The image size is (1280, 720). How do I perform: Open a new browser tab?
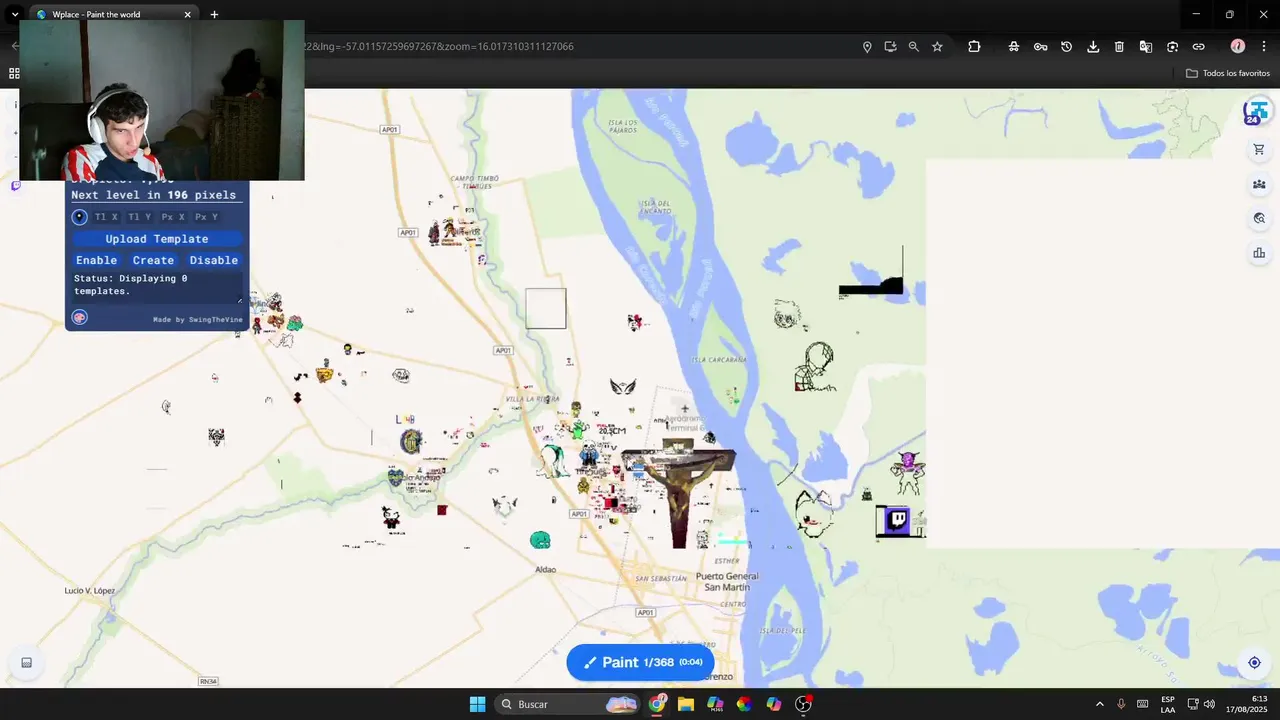(x=214, y=14)
